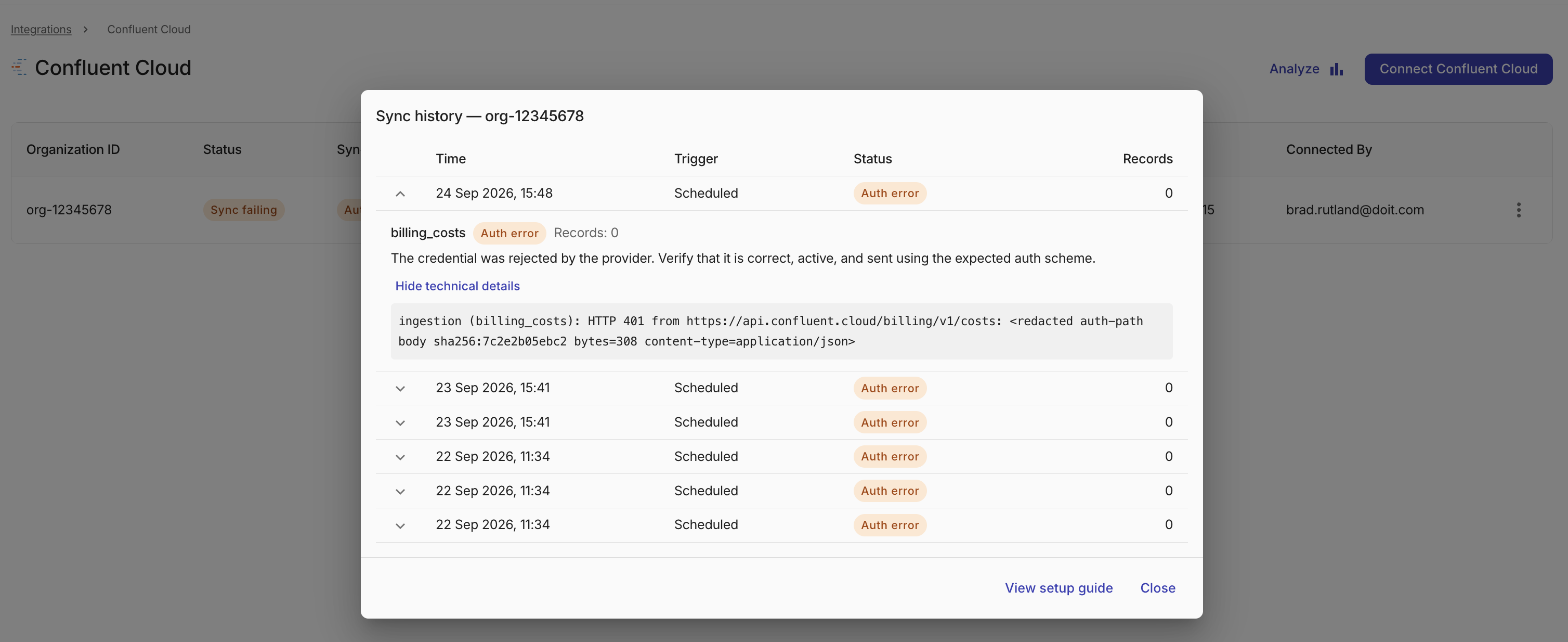Click the Records: 0 label
The width and height of the screenshot is (1568, 642).
(585, 233)
